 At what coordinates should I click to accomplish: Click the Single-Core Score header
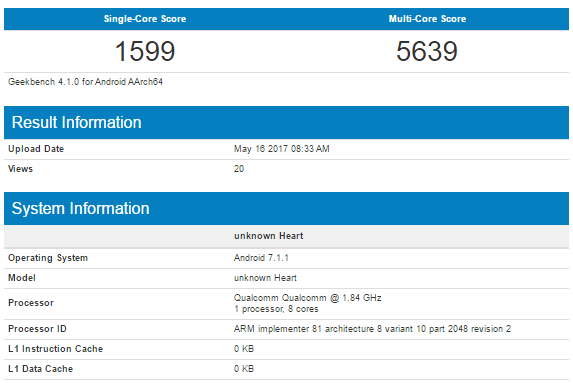coord(145,19)
